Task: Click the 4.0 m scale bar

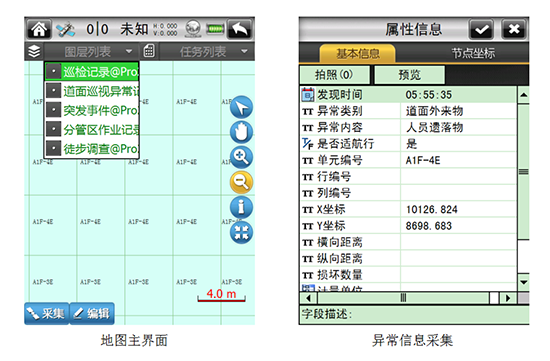Action: [x=221, y=295]
